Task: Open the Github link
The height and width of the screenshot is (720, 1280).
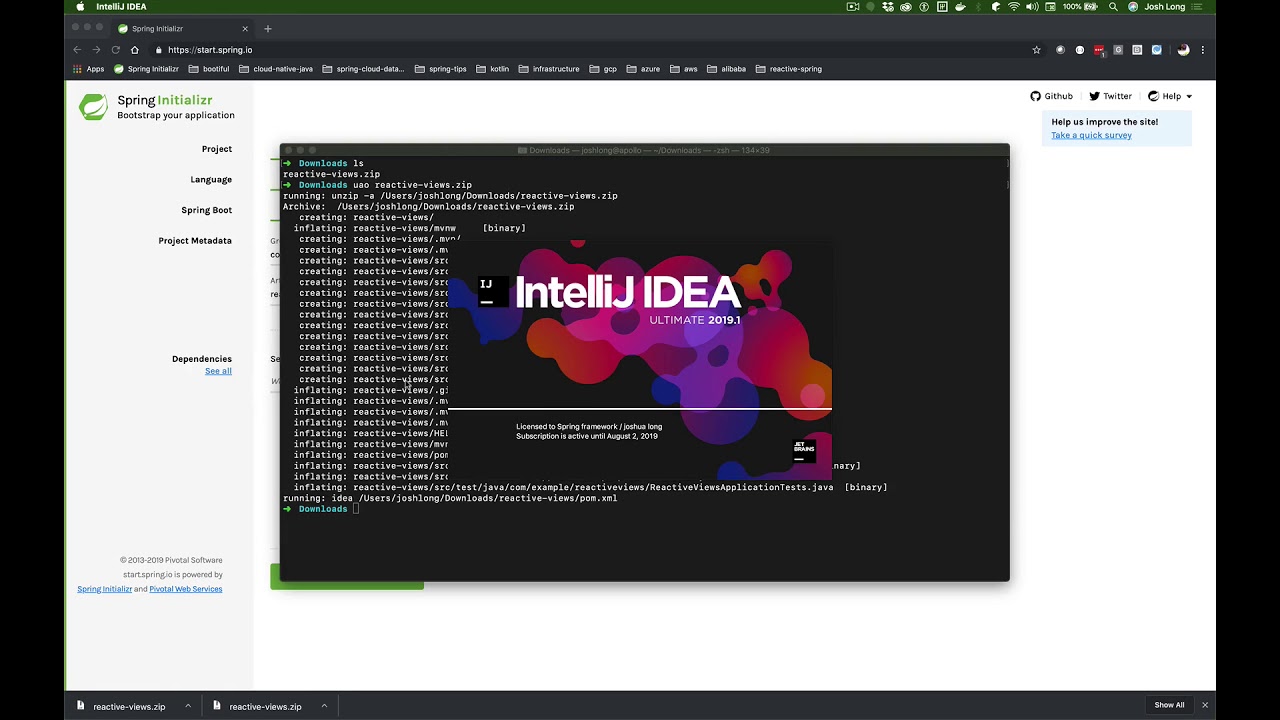Action: 1051,96
